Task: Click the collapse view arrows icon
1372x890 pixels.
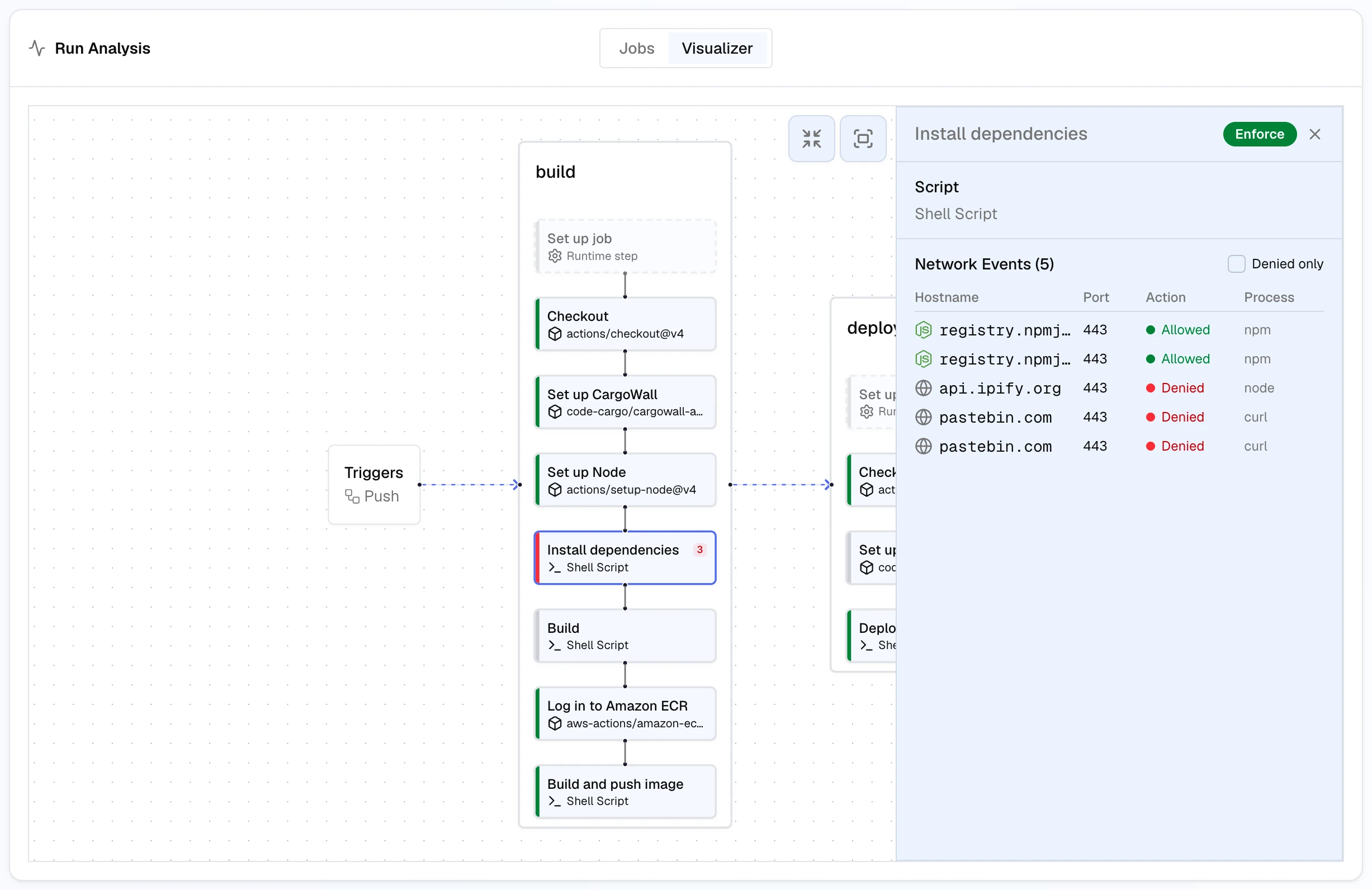Action: coord(811,138)
